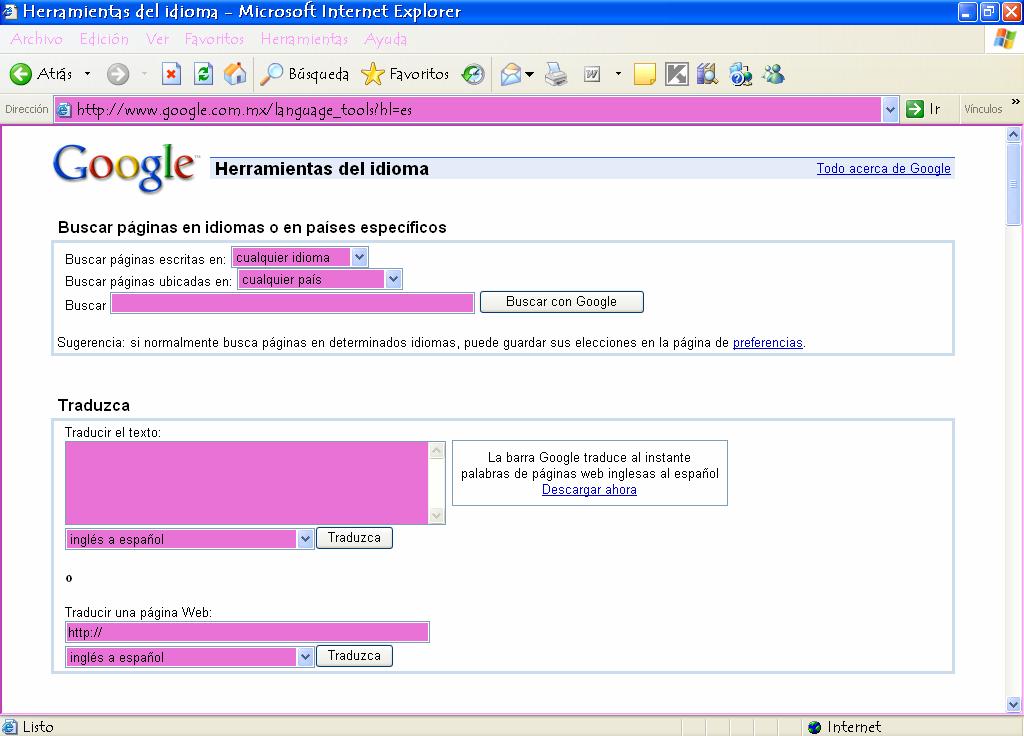Open the Research books icon

tap(707, 74)
